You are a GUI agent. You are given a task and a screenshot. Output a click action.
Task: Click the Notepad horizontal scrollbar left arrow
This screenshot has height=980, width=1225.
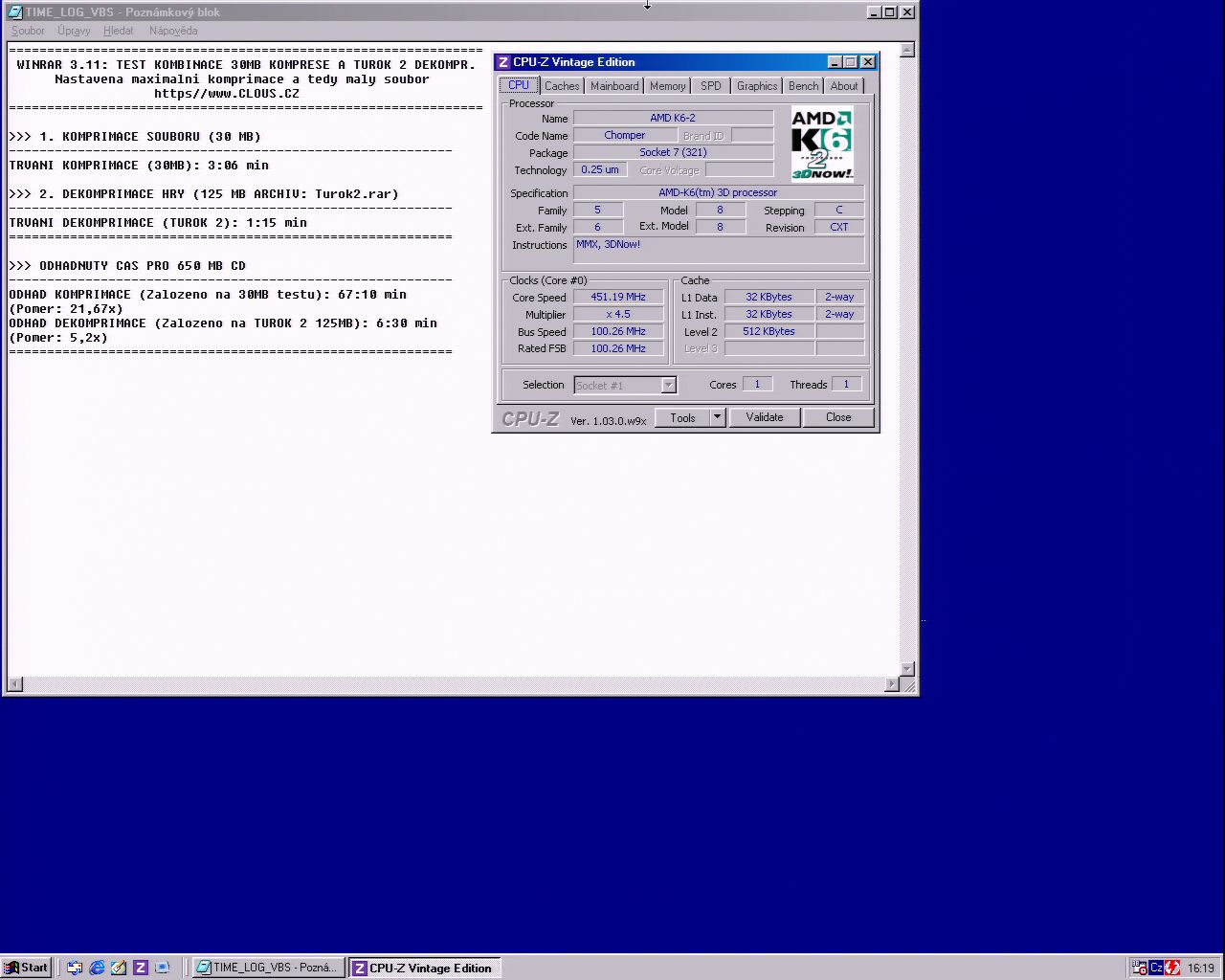(x=14, y=684)
